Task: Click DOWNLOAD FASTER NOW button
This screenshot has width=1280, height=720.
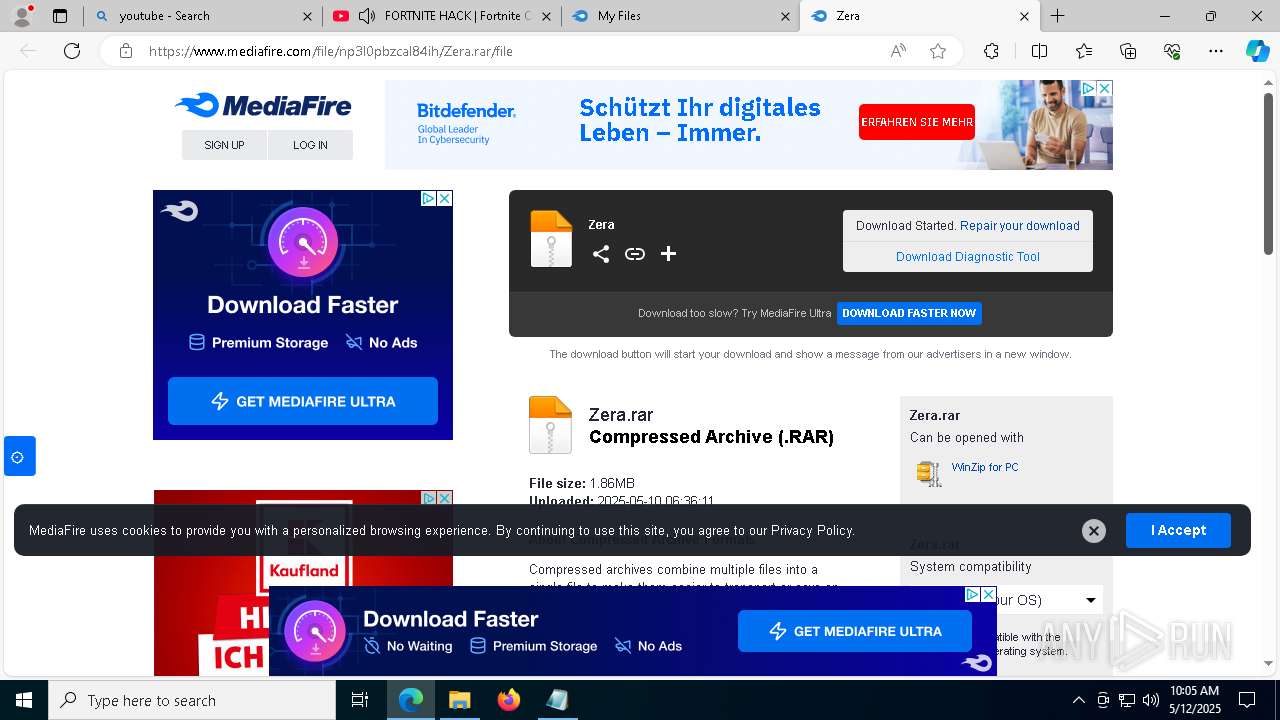Action: click(909, 313)
